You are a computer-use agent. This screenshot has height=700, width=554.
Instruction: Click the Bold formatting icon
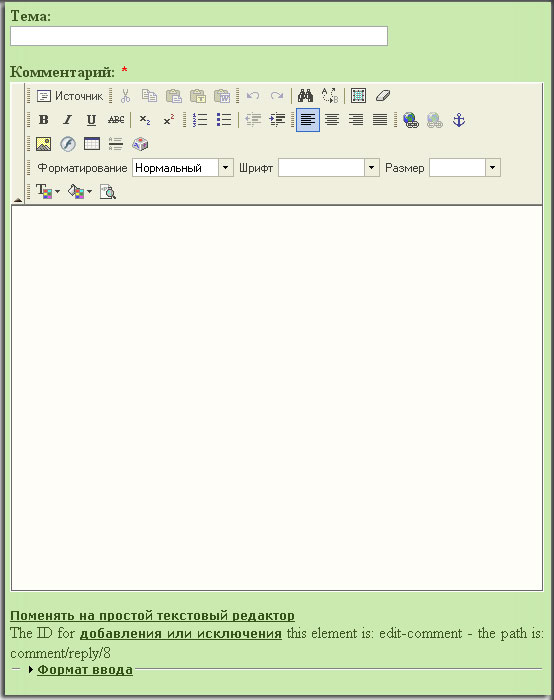44,120
